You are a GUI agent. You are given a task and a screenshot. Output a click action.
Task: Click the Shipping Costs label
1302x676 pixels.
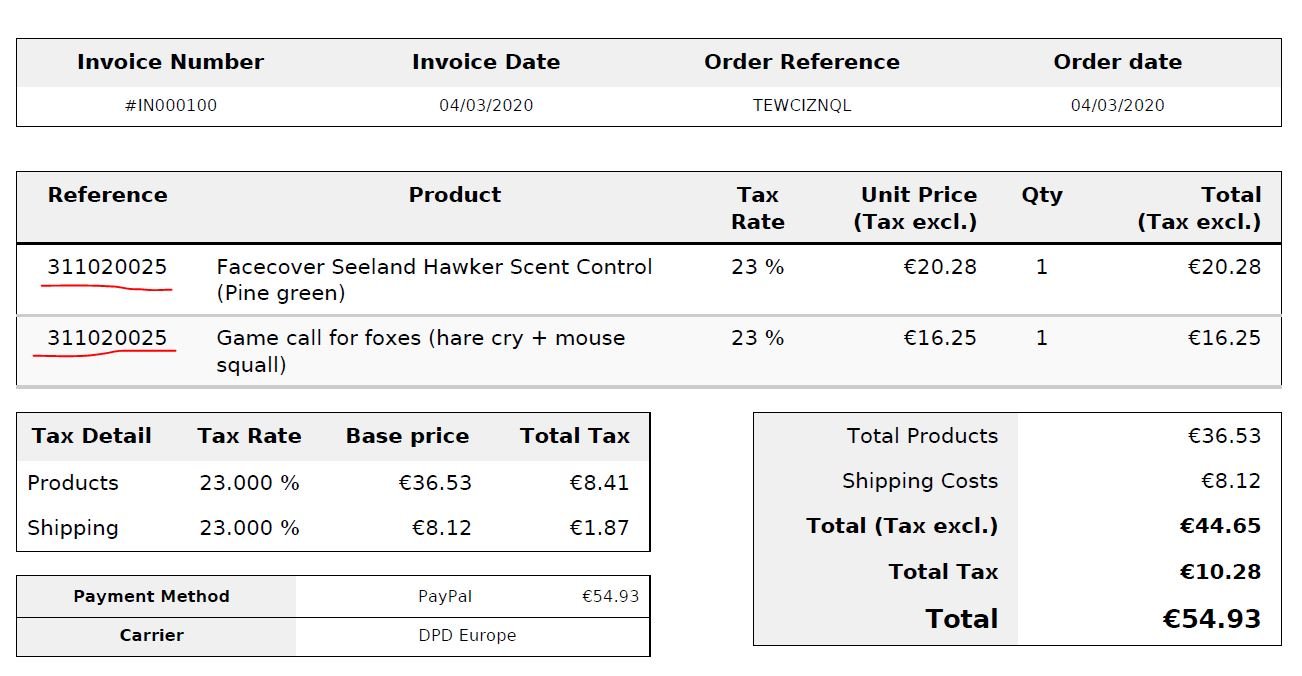point(920,481)
